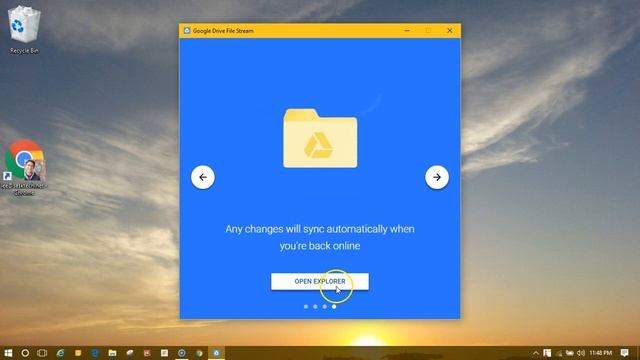640x360 pixels.
Task: Click the 'Any changes will sync automatically' message
Action: (320, 237)
